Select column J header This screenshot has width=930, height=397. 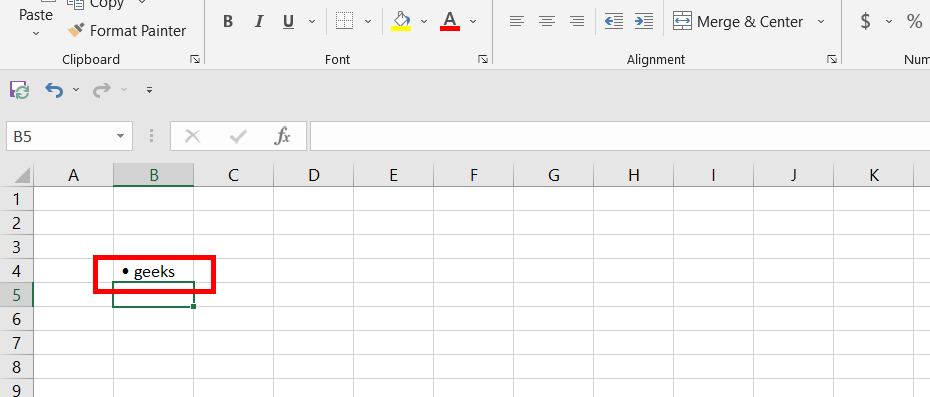794,175
